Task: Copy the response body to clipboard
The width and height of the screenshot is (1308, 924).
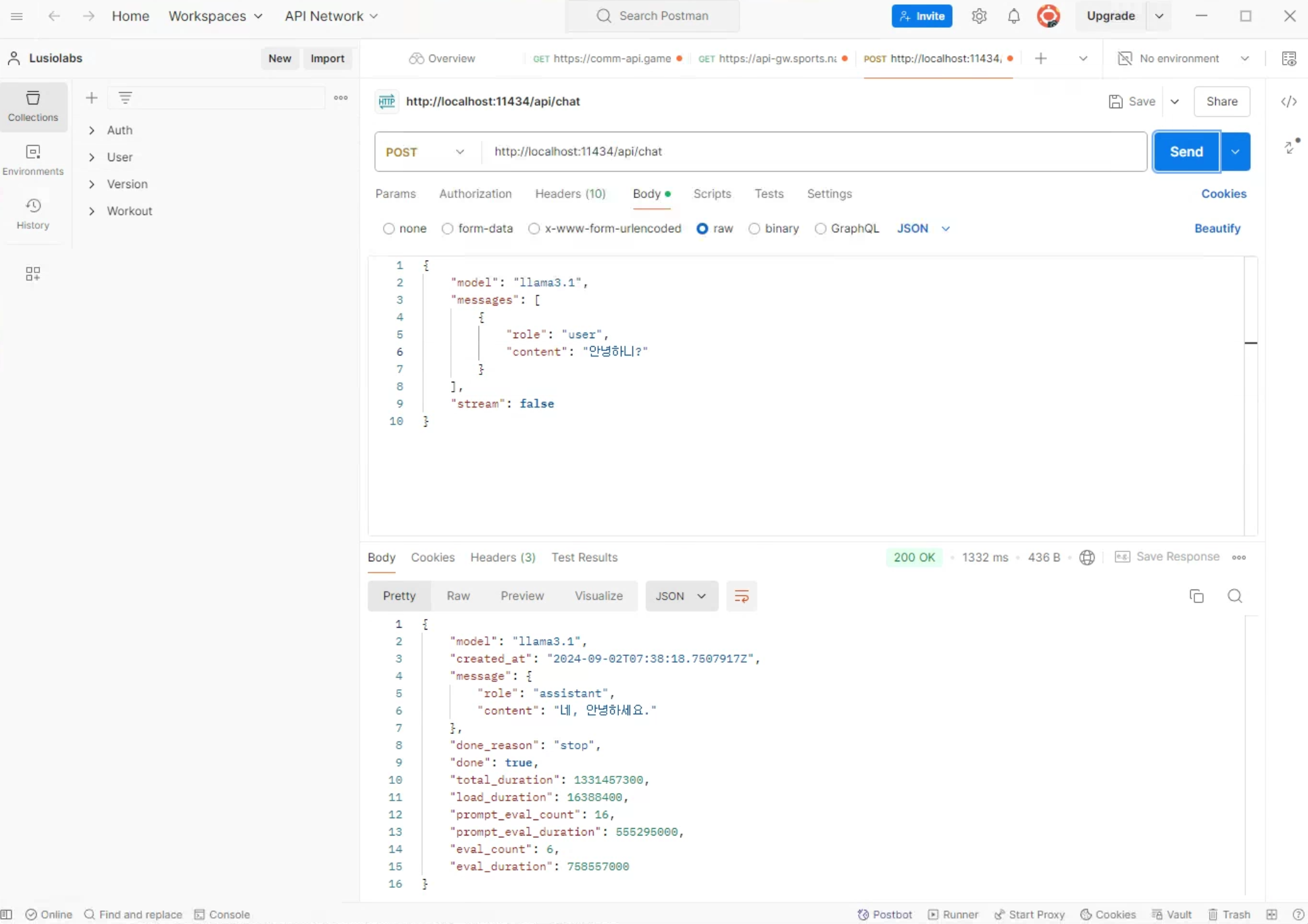Action: coord(1196,596)
